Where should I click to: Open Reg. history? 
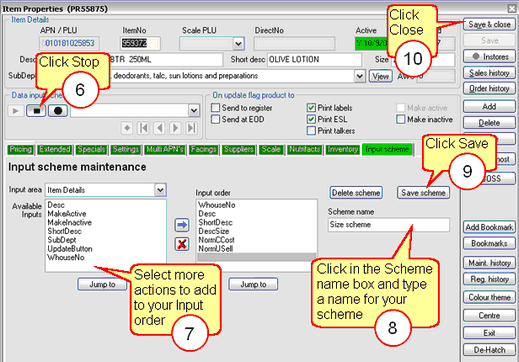(489, 279)
